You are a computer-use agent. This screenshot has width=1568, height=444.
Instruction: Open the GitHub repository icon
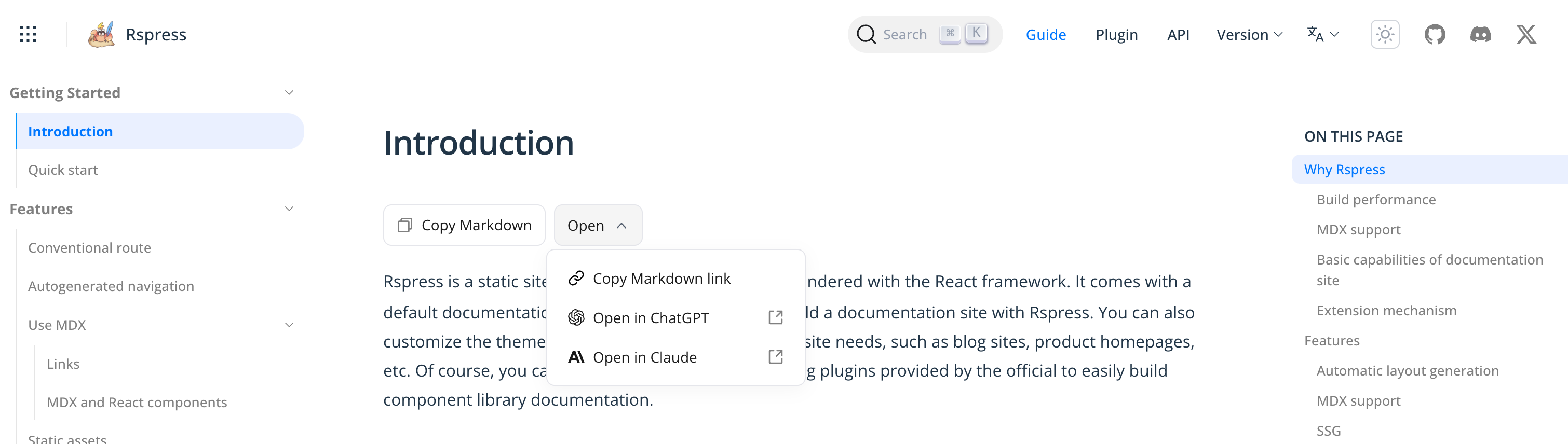1434,35
